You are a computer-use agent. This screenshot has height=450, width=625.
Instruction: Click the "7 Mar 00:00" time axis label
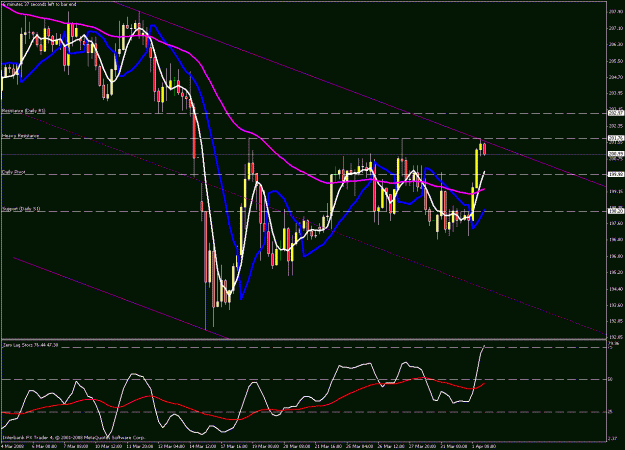point(75,446)
